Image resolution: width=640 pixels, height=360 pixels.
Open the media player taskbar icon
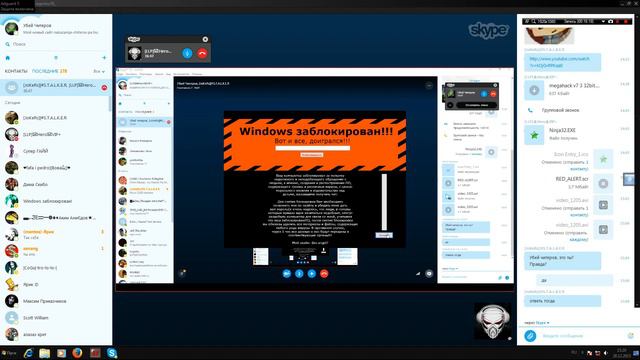tap(61, 353)
